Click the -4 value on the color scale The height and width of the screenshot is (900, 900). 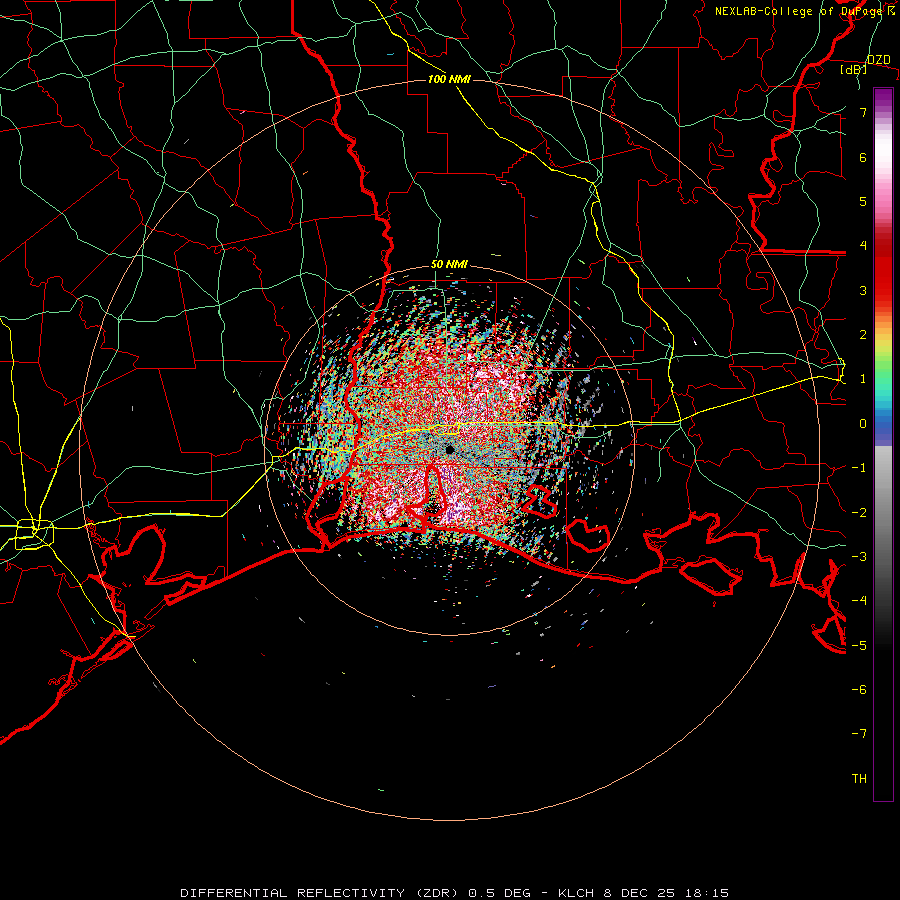[859, 601]
